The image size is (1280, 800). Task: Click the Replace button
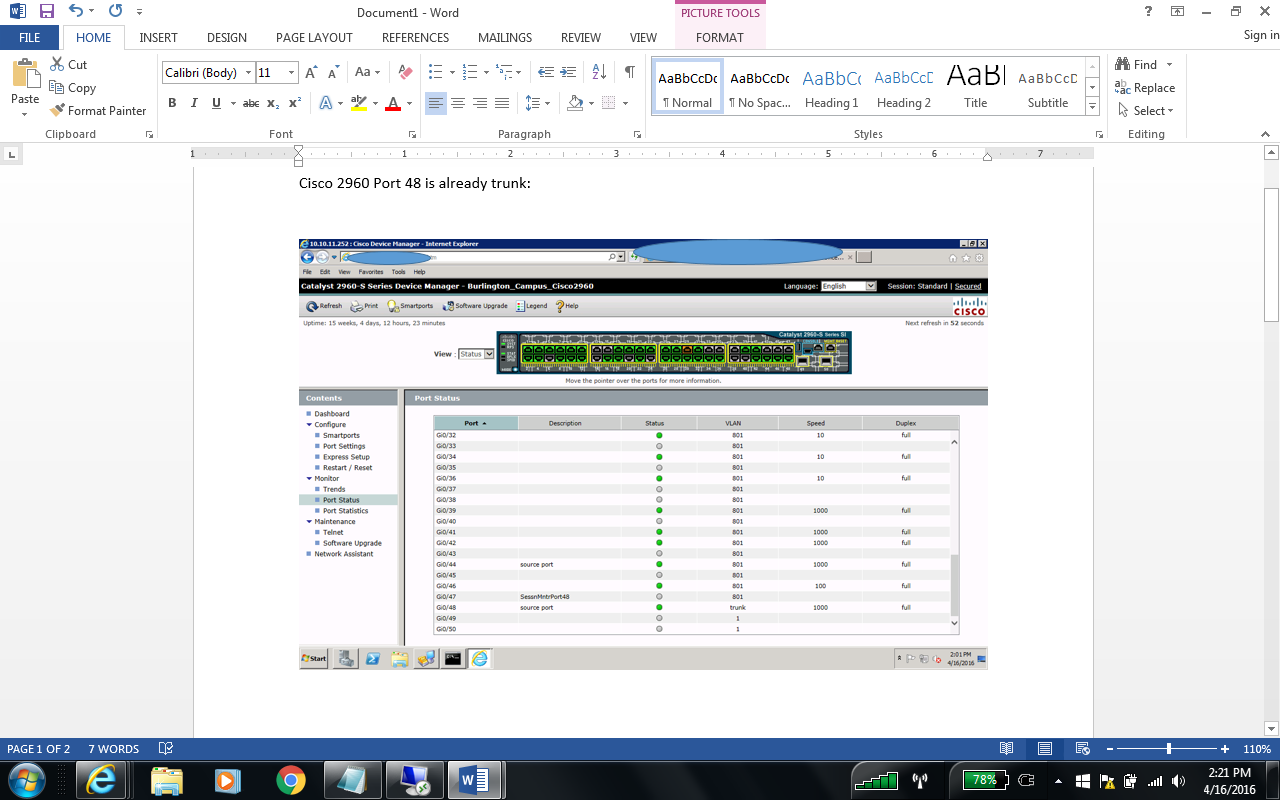click(1146, 88)
